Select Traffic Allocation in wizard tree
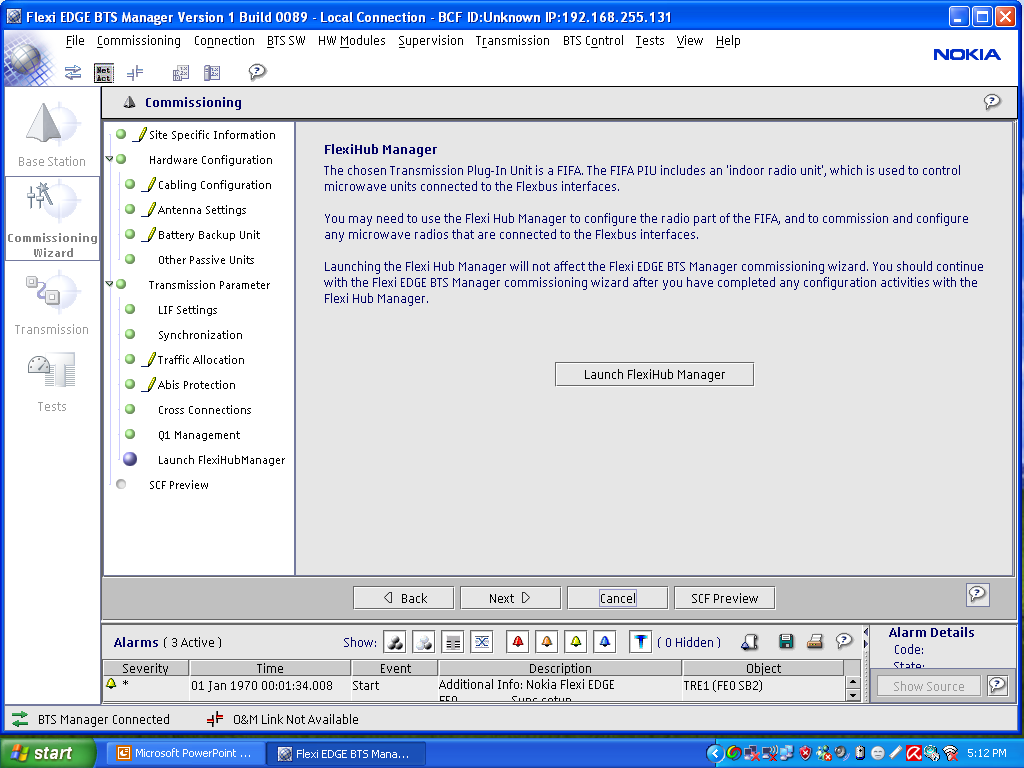The height and width of the screenshot is (768, 1024). (200, 360)
